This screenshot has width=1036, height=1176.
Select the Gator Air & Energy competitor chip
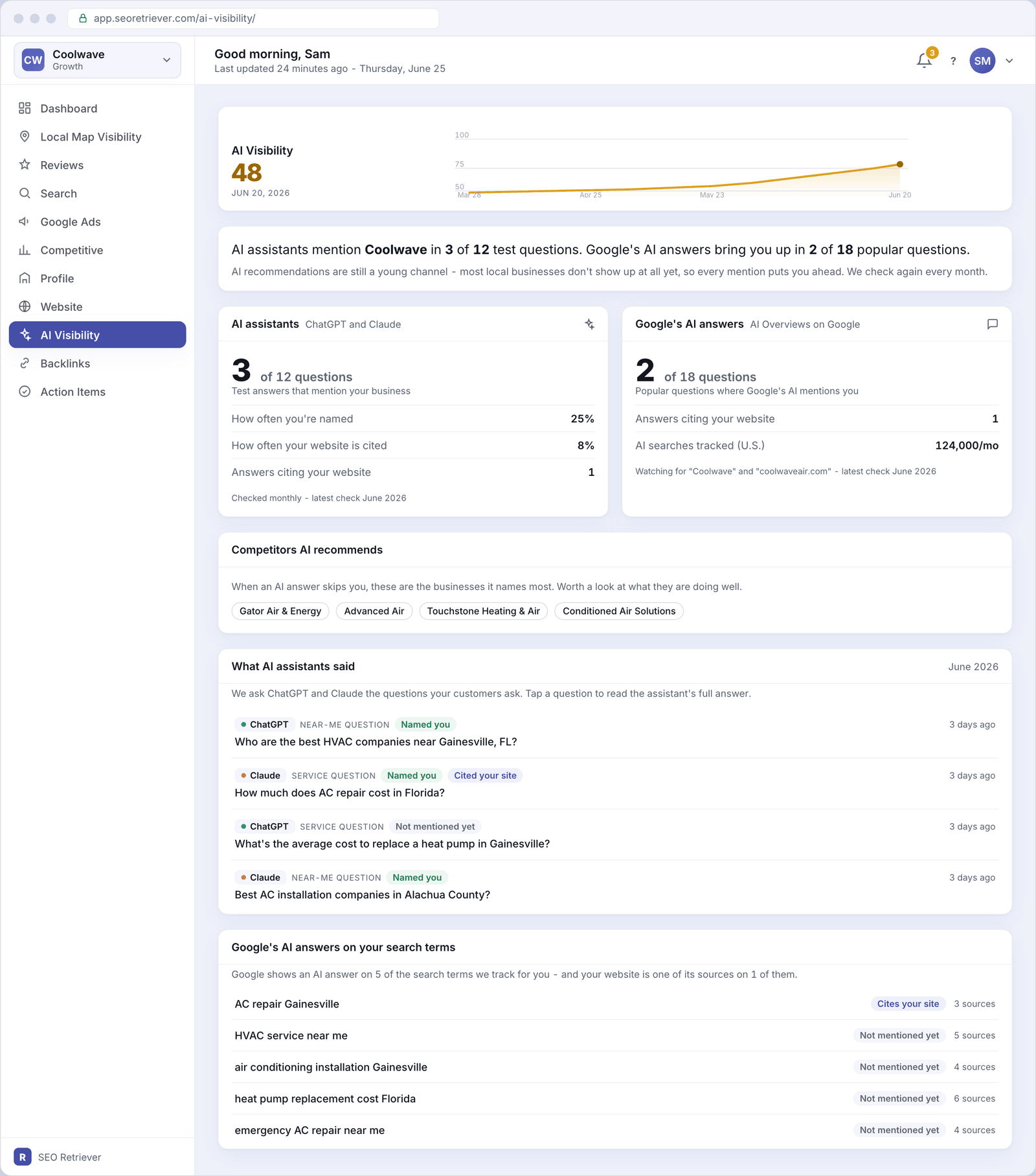coord(280,611)
